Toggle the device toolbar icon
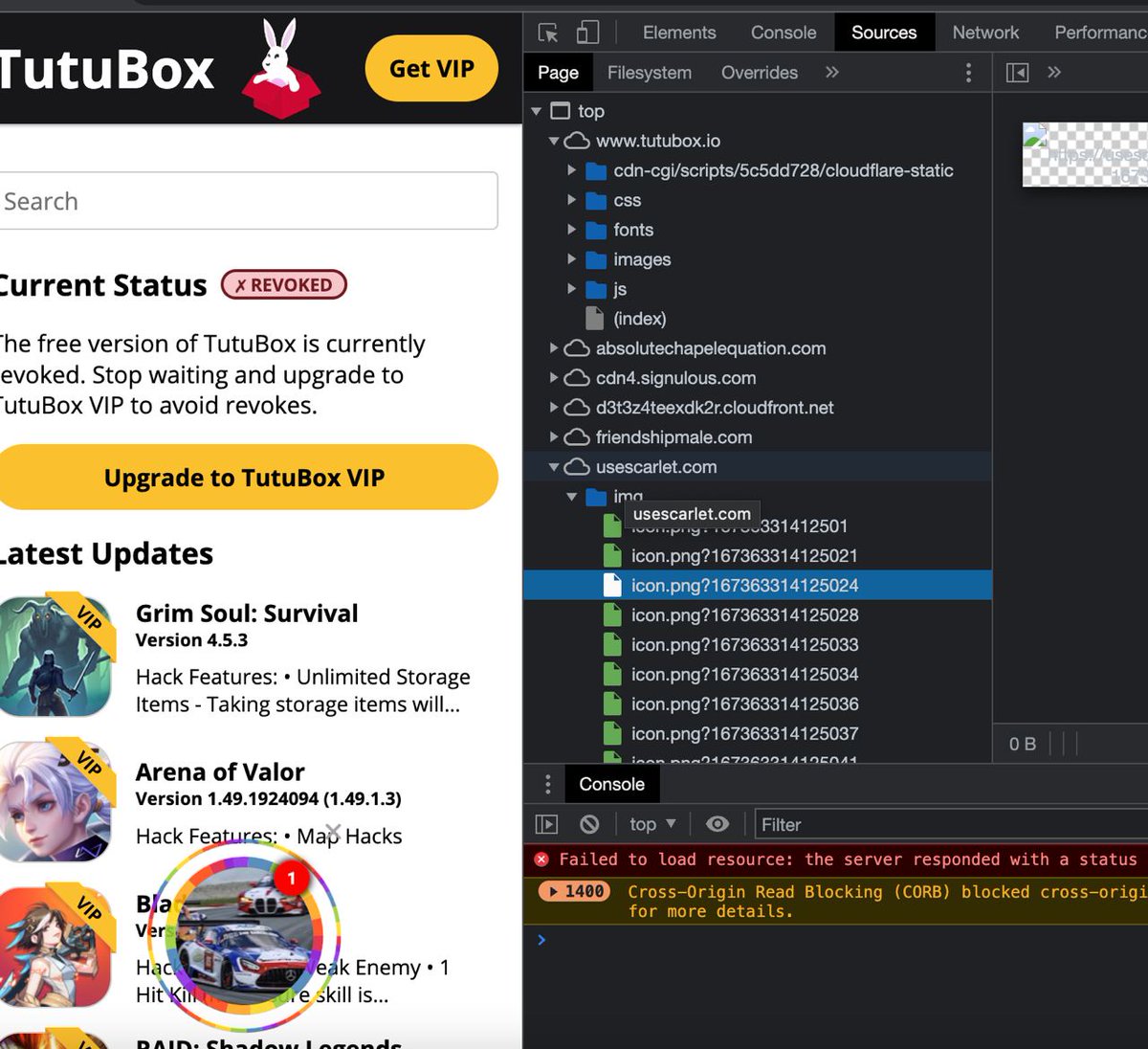 pos(587,33)
